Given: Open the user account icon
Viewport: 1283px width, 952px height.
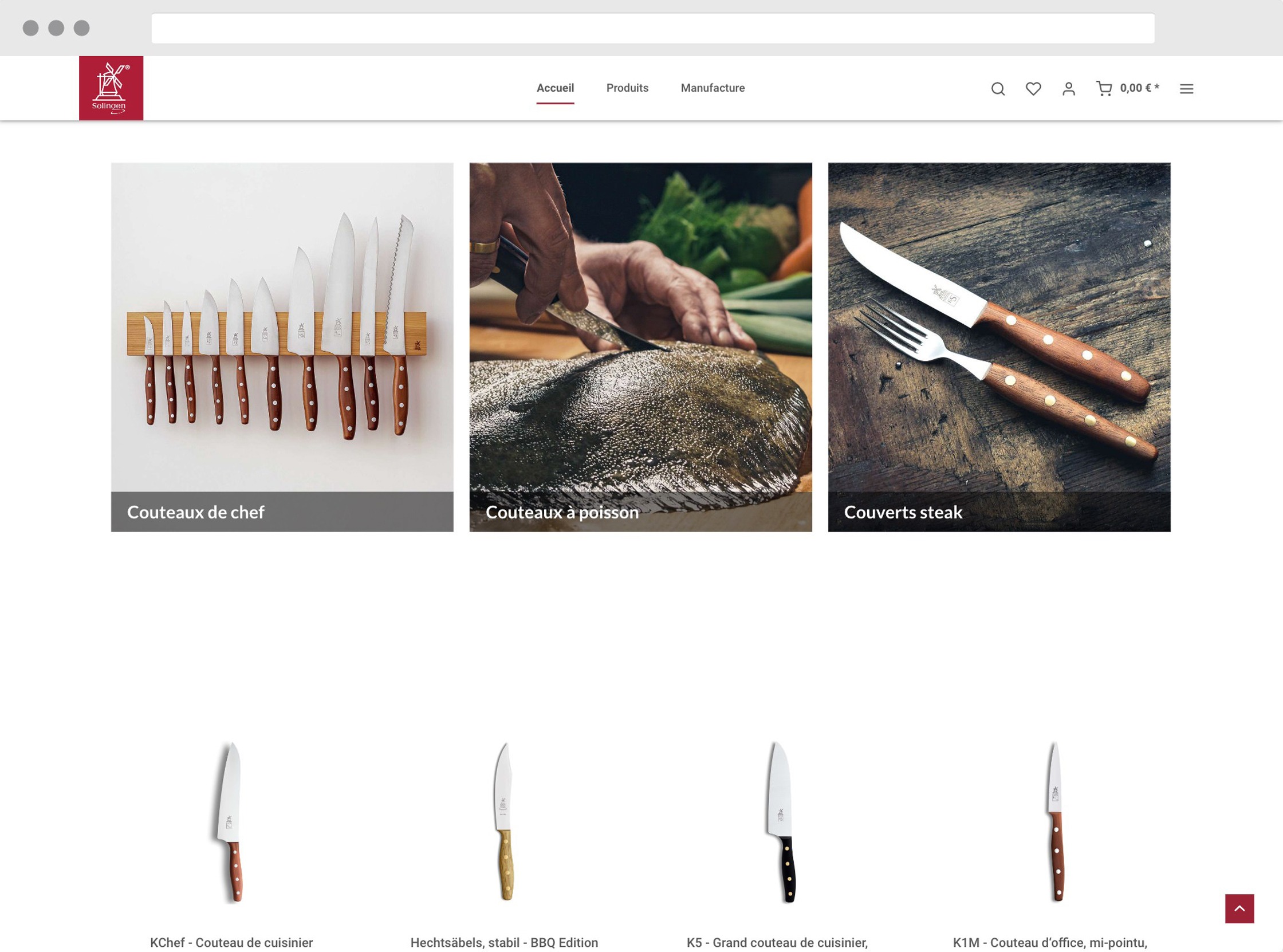Looking at the screenshot, I should 1068,89.
